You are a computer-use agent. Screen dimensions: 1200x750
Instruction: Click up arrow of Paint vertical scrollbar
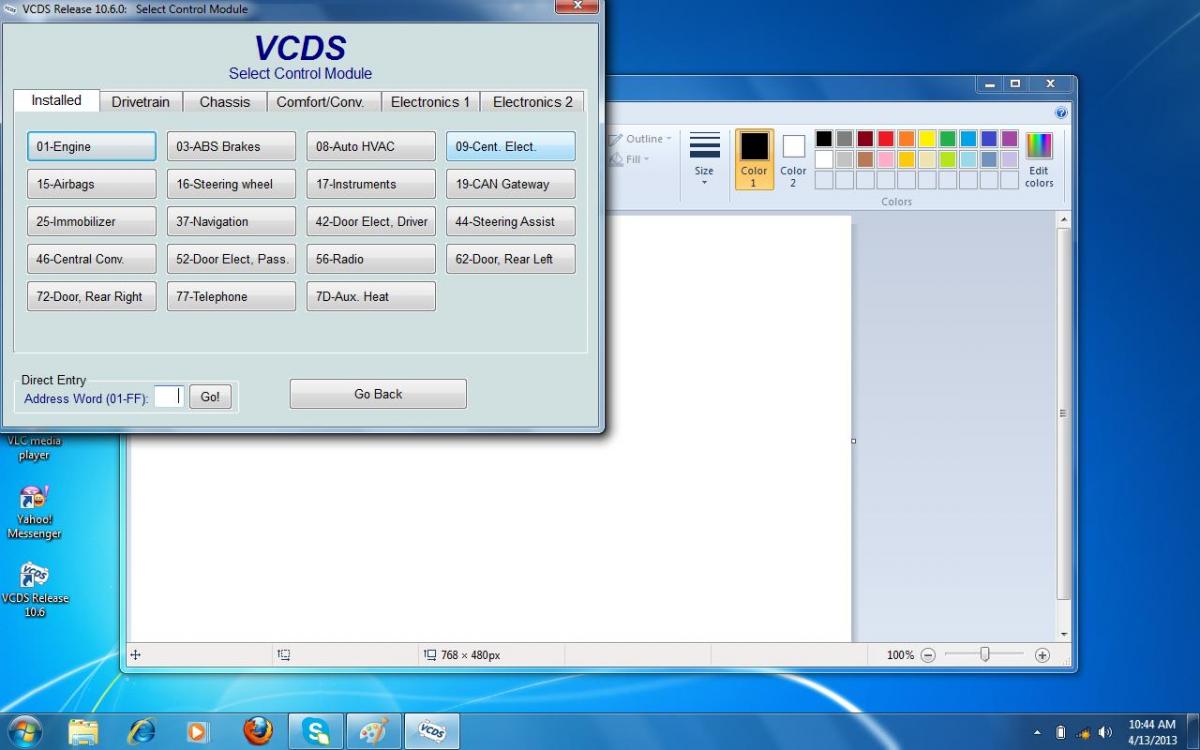(1064, 219)
